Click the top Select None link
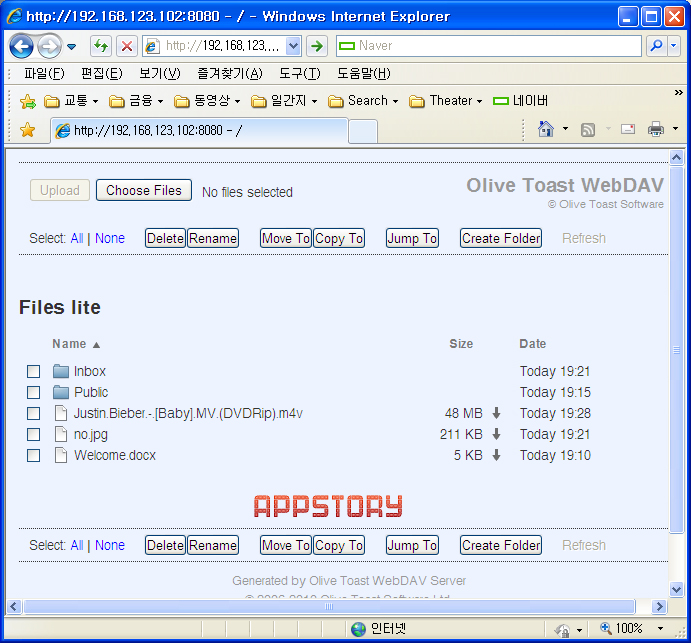The width and height of the screenshot is (691, 643). pyautogui.click(x=110, y=238)
